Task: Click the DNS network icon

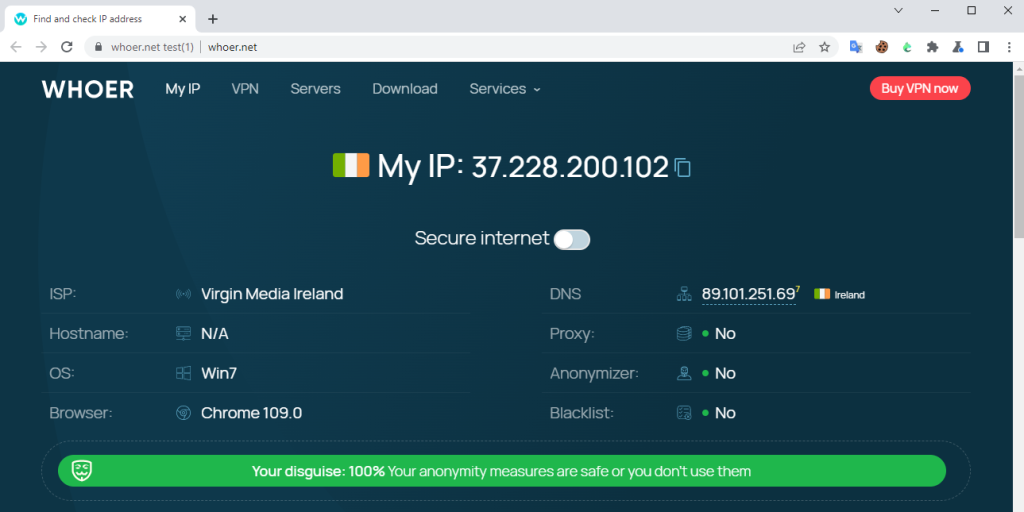Action: (x=684, y=295)
